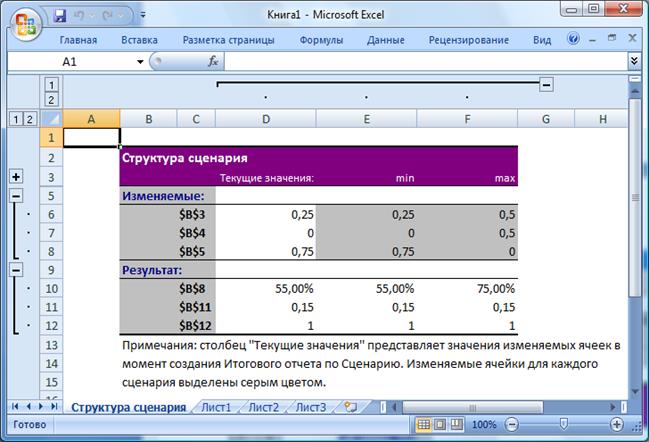The width and height of the screenshot is (649, 442).
Task: Collapse the column outline group
Action: 546,85
